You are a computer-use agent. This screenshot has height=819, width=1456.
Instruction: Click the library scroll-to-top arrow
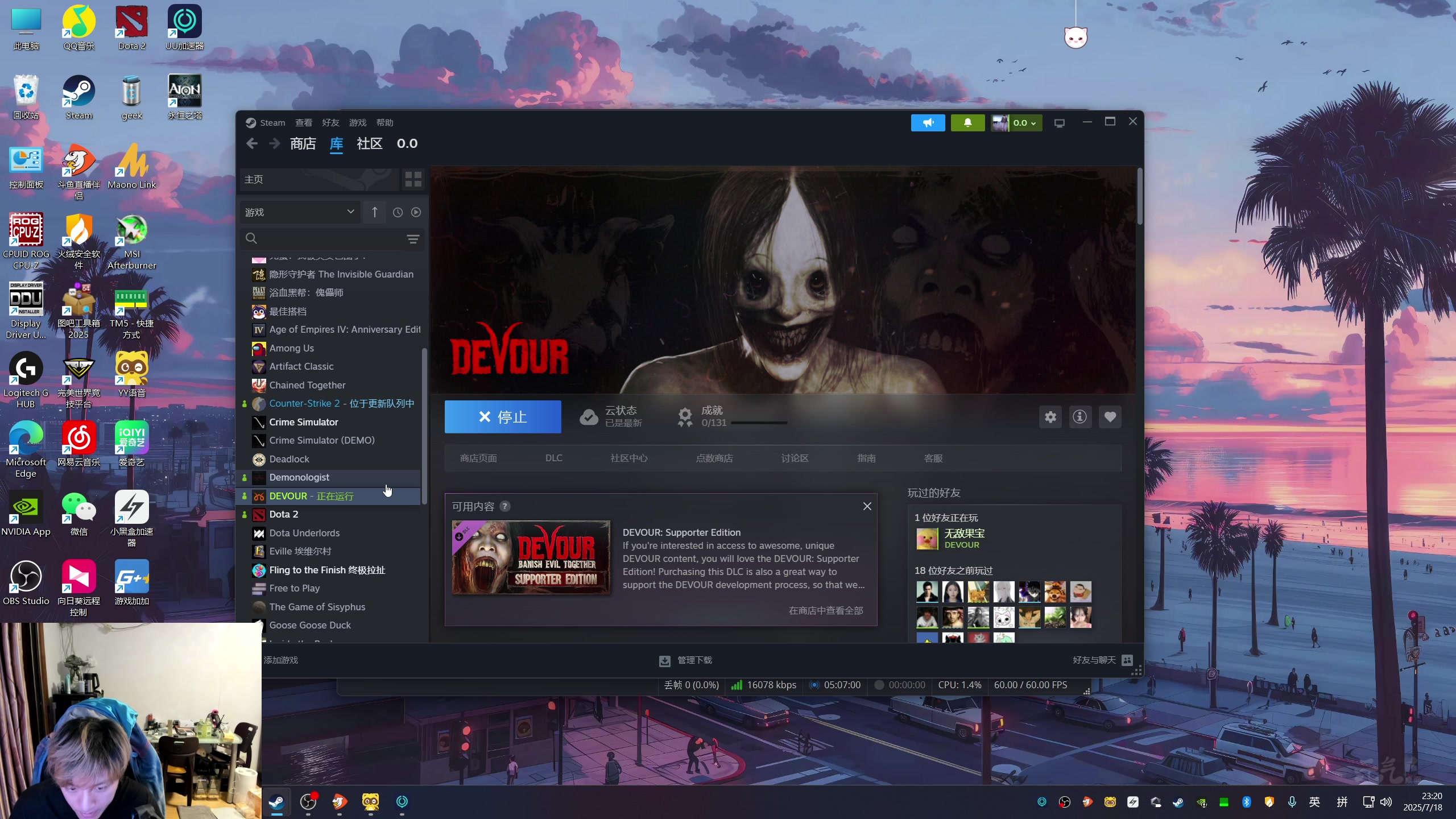pos(375,212)
